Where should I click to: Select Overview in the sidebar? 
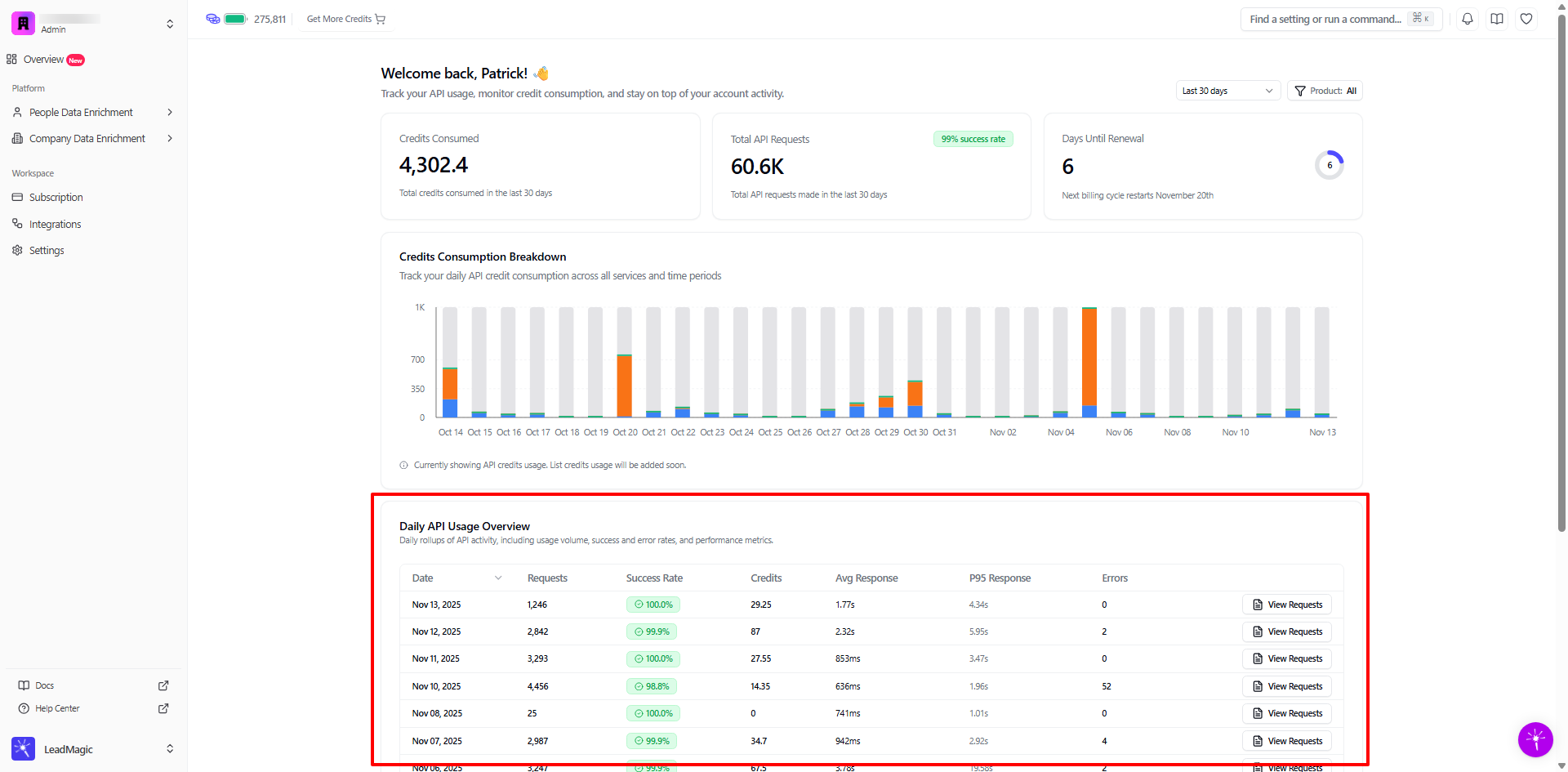pyautogui.click(x=43, y=60)
